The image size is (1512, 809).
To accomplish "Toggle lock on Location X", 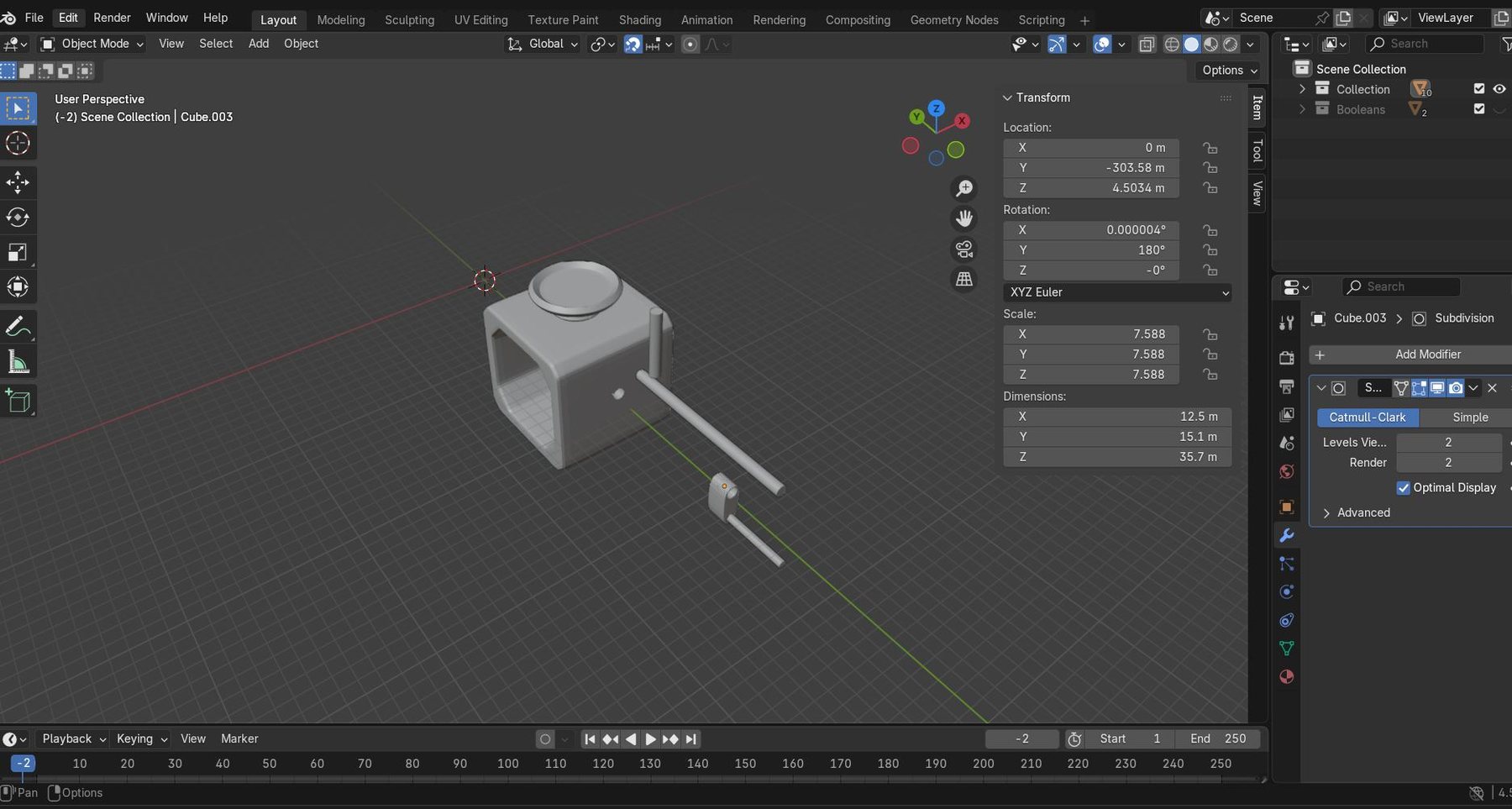I will coord(1210,148).
